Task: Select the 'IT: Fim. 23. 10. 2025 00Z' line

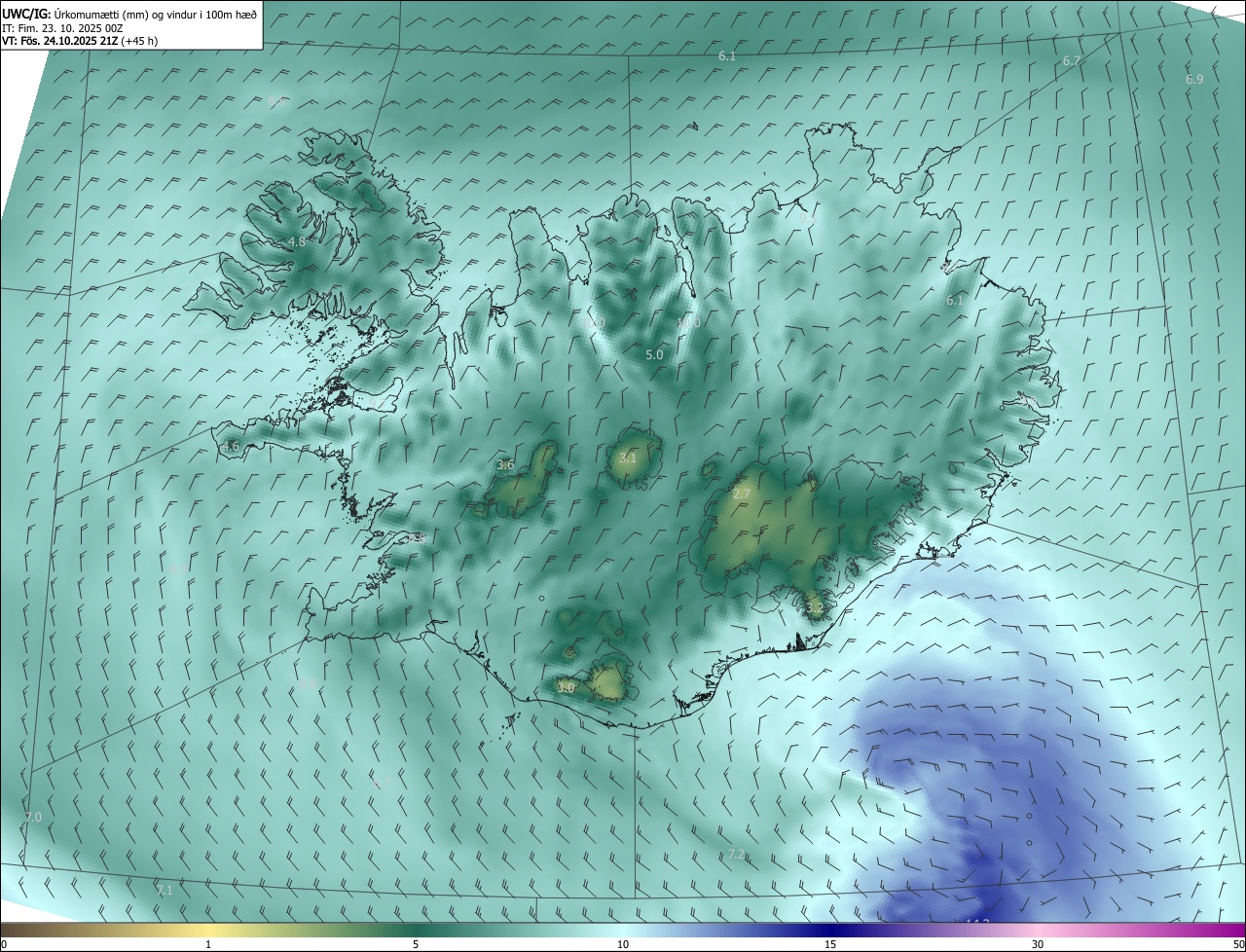Action: click(x=62, y=27)
